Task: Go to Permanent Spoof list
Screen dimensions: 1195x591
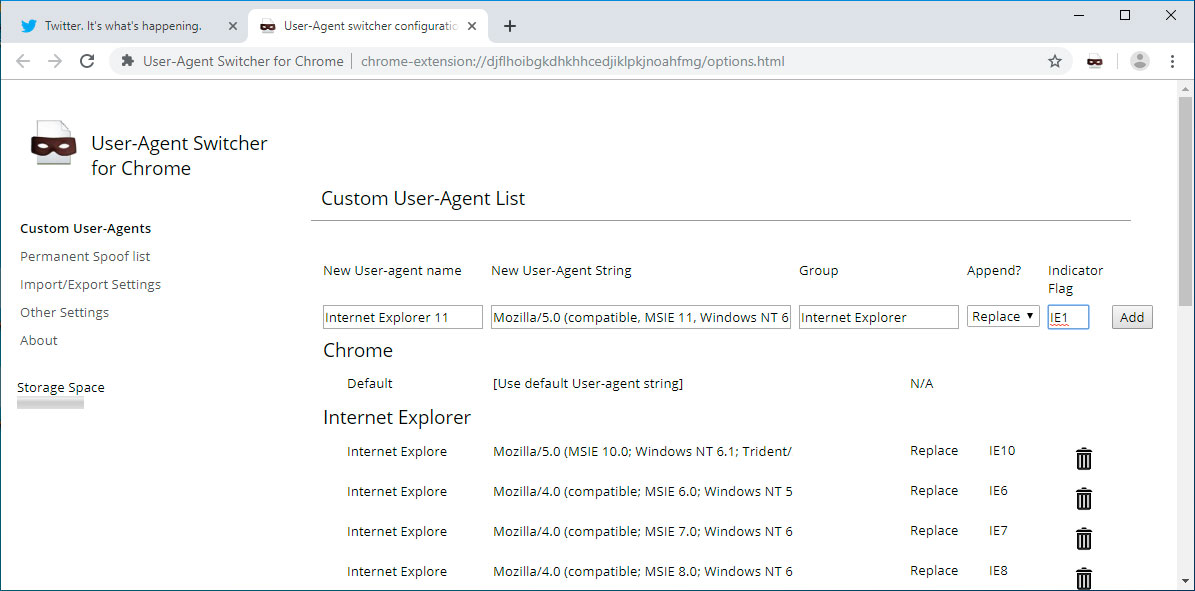Action: coord(85,257)
